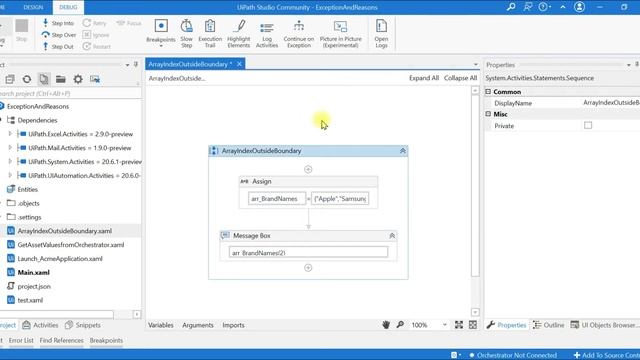Open the Snippets panel tab
The width and height of the screenshot is (640, 360).
[82, 325]
